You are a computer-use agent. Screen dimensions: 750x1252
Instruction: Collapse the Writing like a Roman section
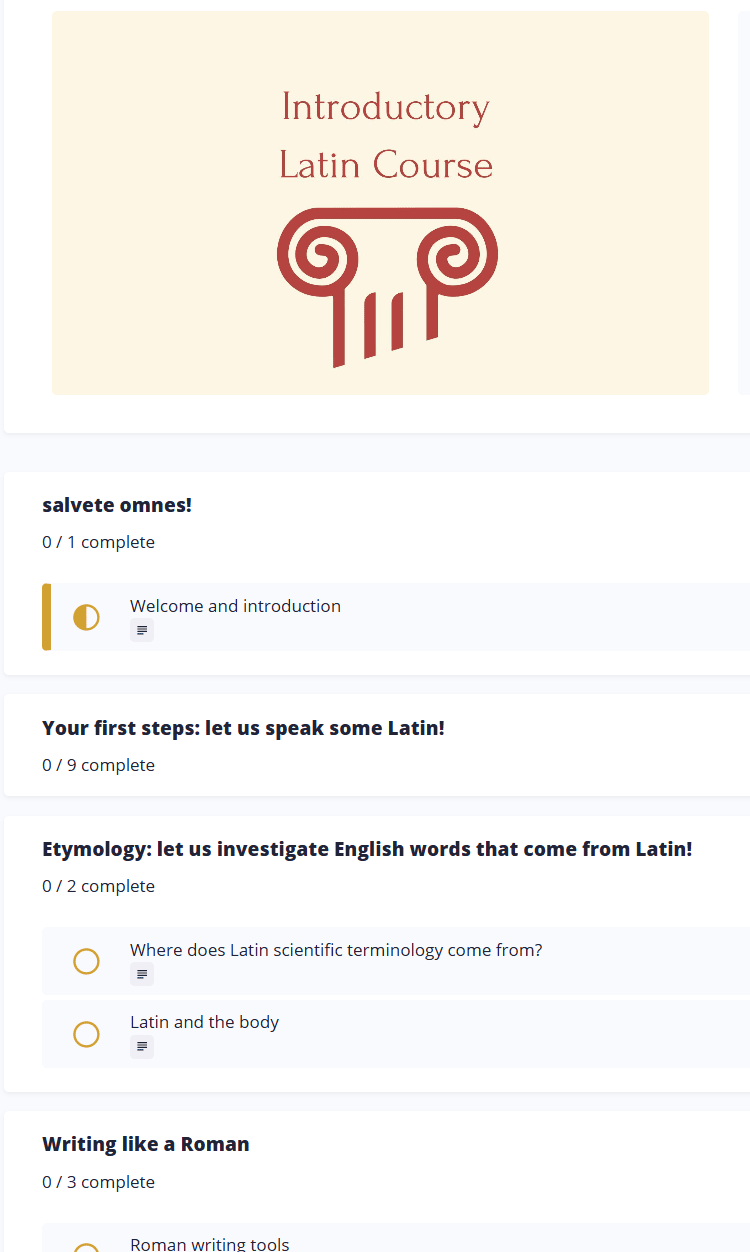146,1144
